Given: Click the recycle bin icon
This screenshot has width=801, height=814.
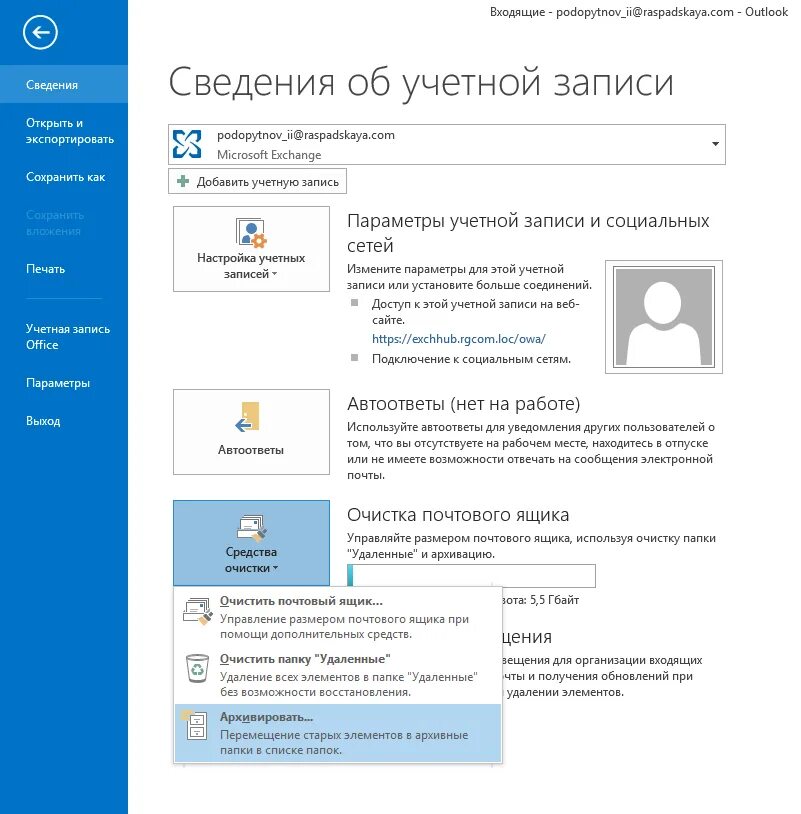Looking at the screenshot, I should click(x=197, y=668).
